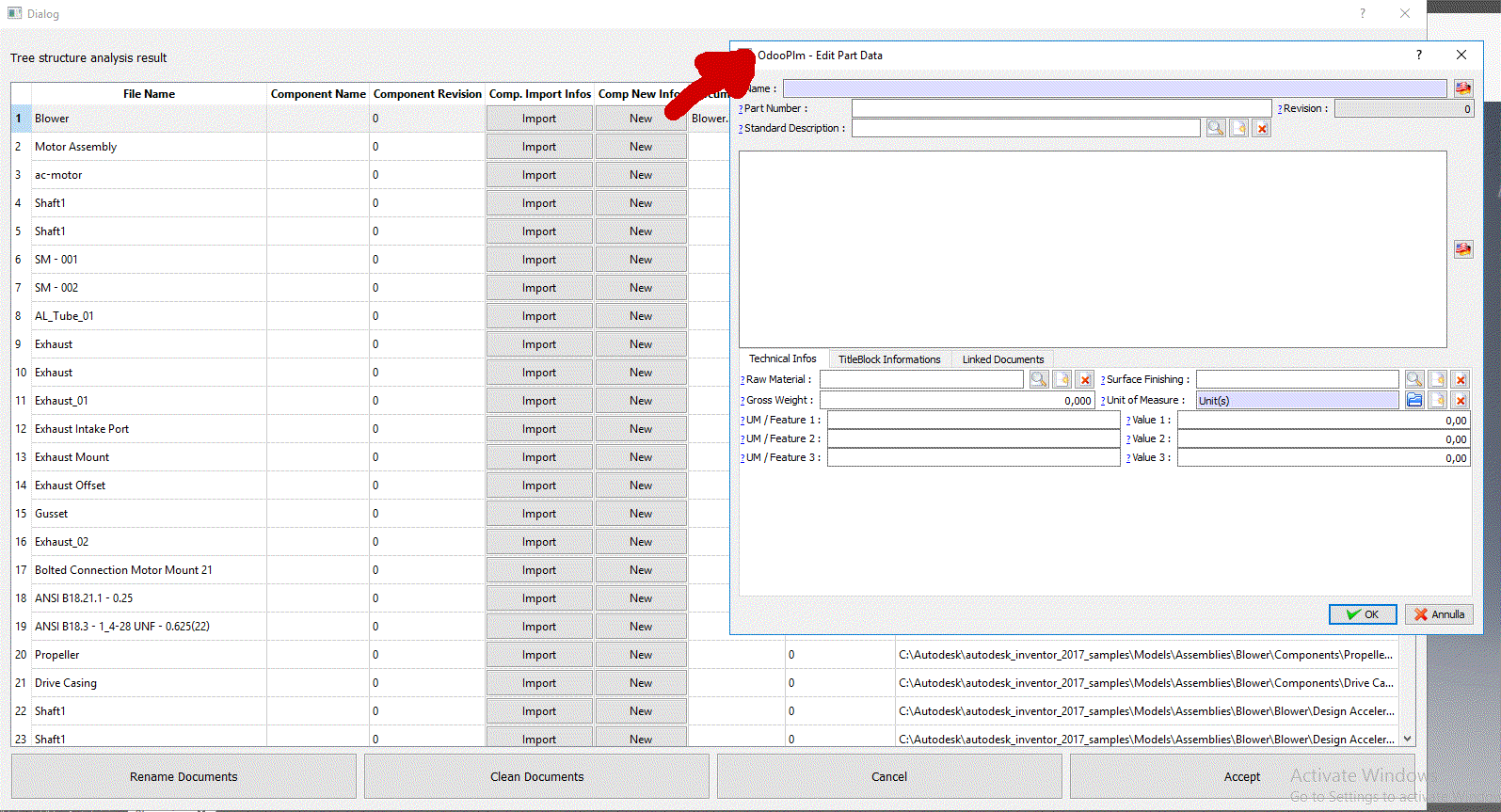Clear Unit of Measure with red X icon
This screenshot has height=812, width=1501.
(1461, 400)
